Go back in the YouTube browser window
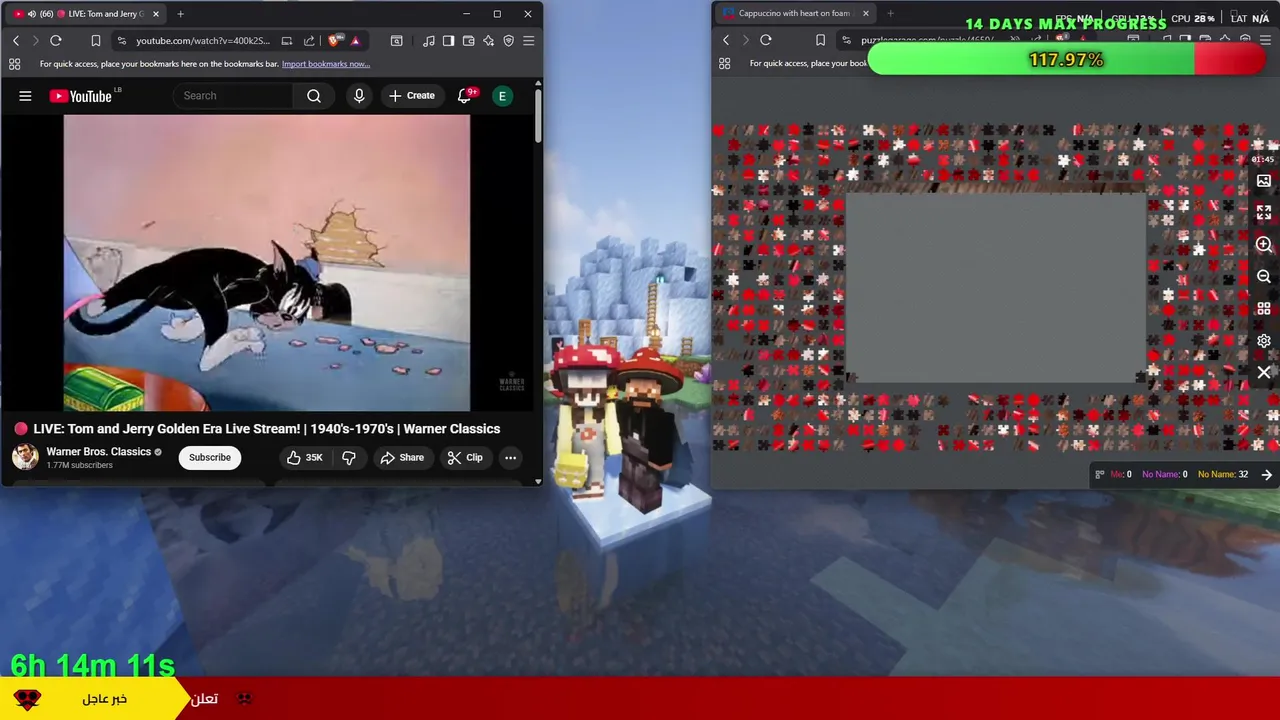This screenshot has width=1280, height=720. [16, 41]
